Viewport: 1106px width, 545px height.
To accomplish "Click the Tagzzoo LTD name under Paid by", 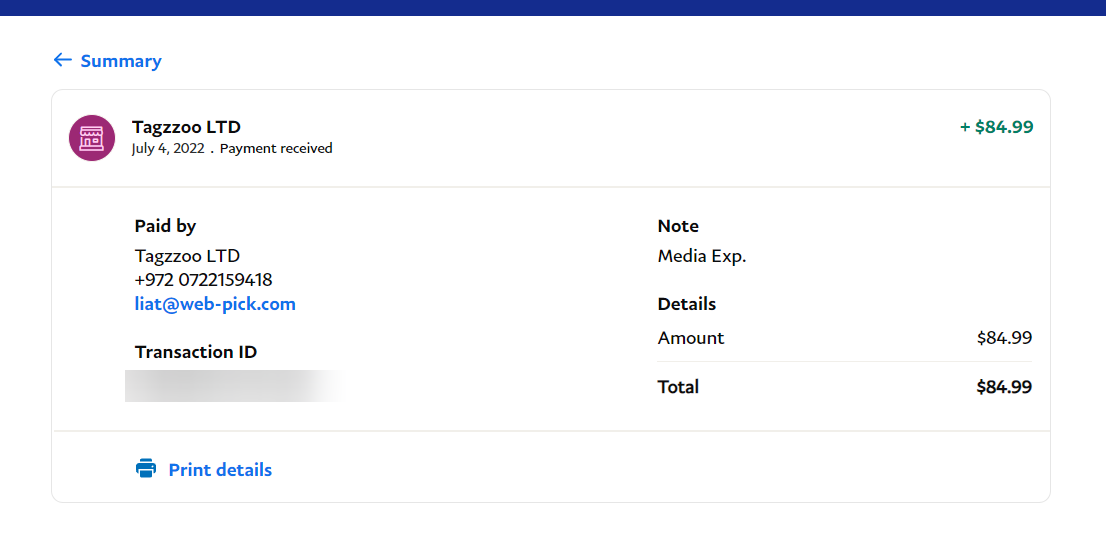I will click(187, 256).
